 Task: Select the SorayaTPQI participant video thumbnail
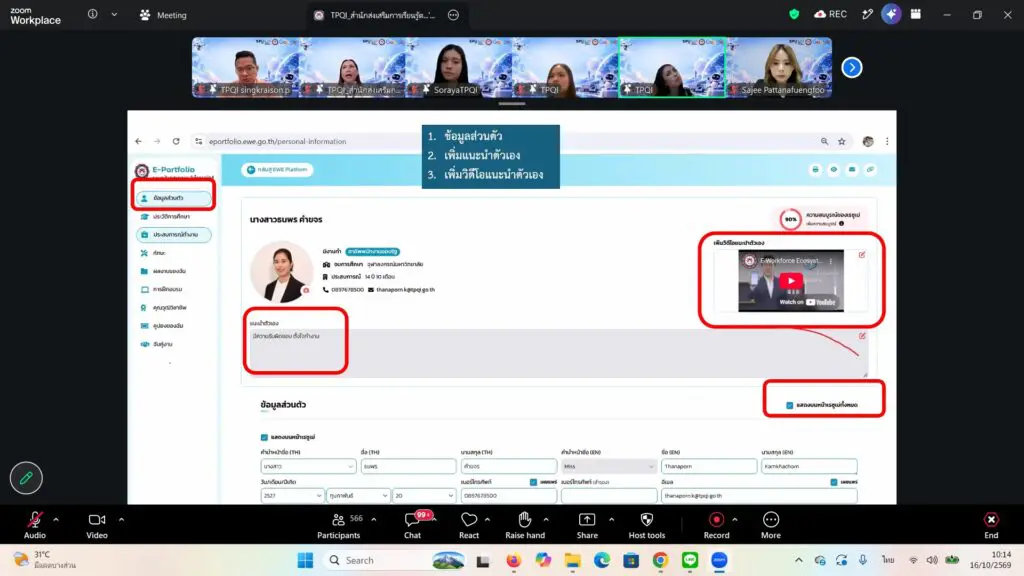click(458, 67)
